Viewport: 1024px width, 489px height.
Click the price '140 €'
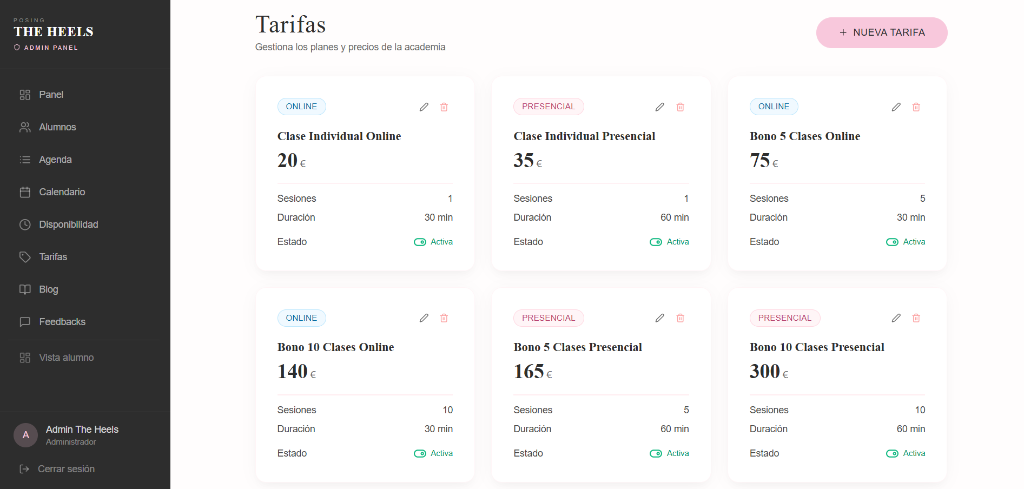pyautogui.click(x=296, y=371)
